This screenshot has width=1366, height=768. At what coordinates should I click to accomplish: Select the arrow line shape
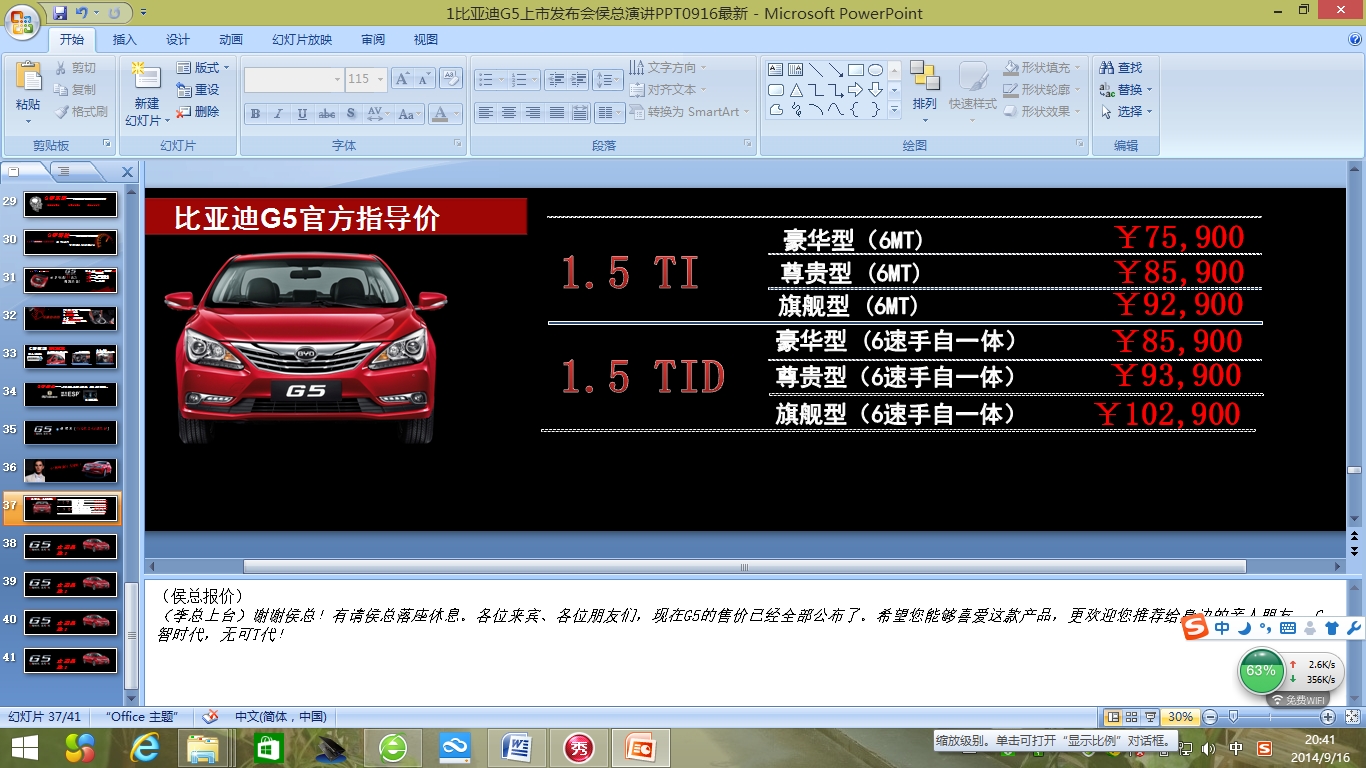tap(836, 70)
